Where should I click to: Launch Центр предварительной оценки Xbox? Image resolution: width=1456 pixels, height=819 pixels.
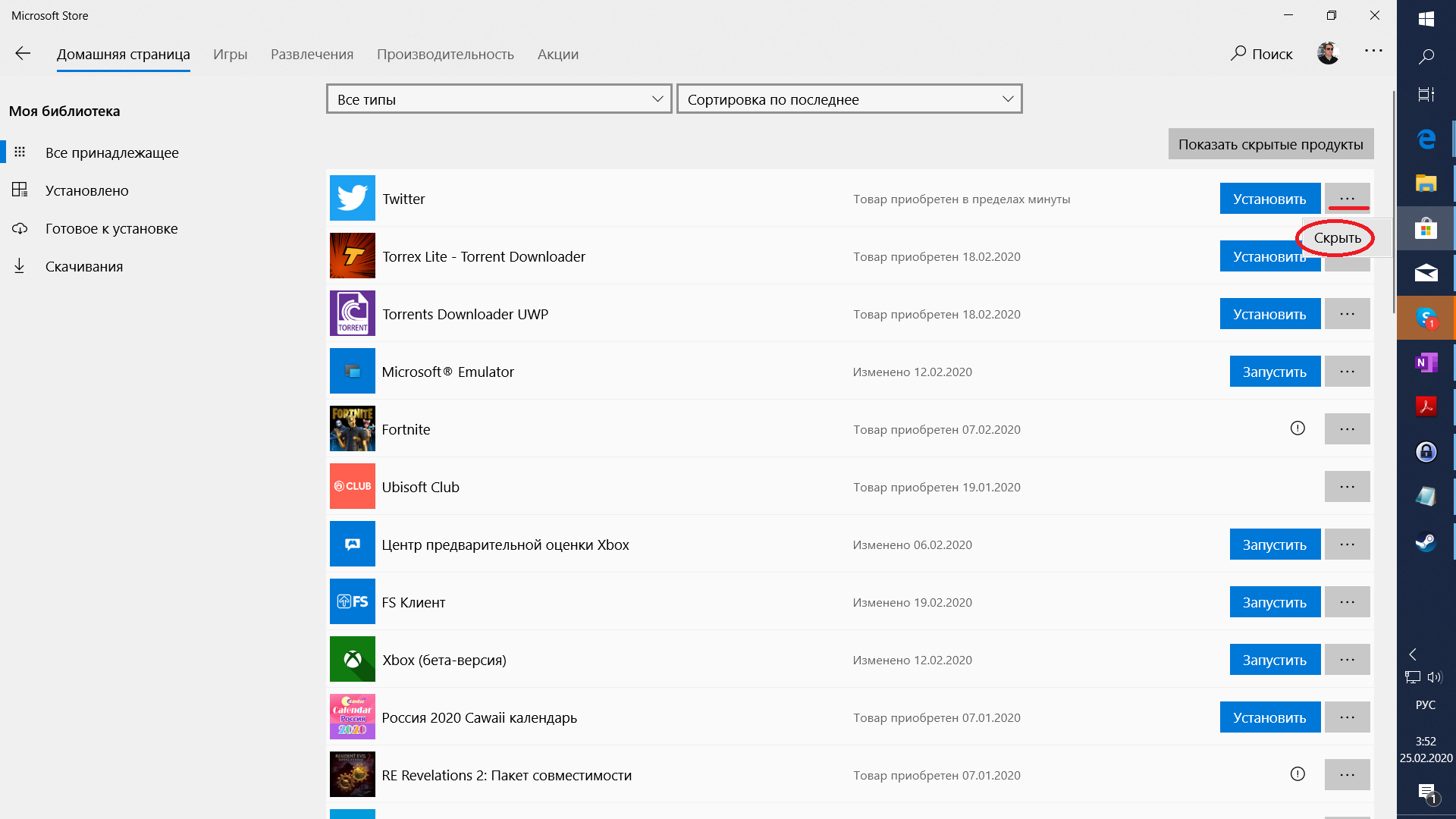point(1275,544)
